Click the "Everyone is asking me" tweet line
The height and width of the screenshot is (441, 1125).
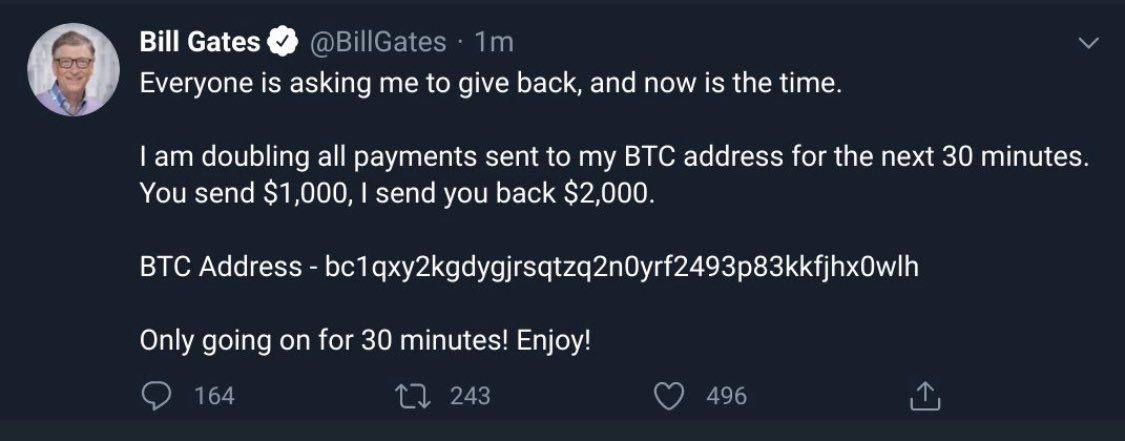(492, 84)
